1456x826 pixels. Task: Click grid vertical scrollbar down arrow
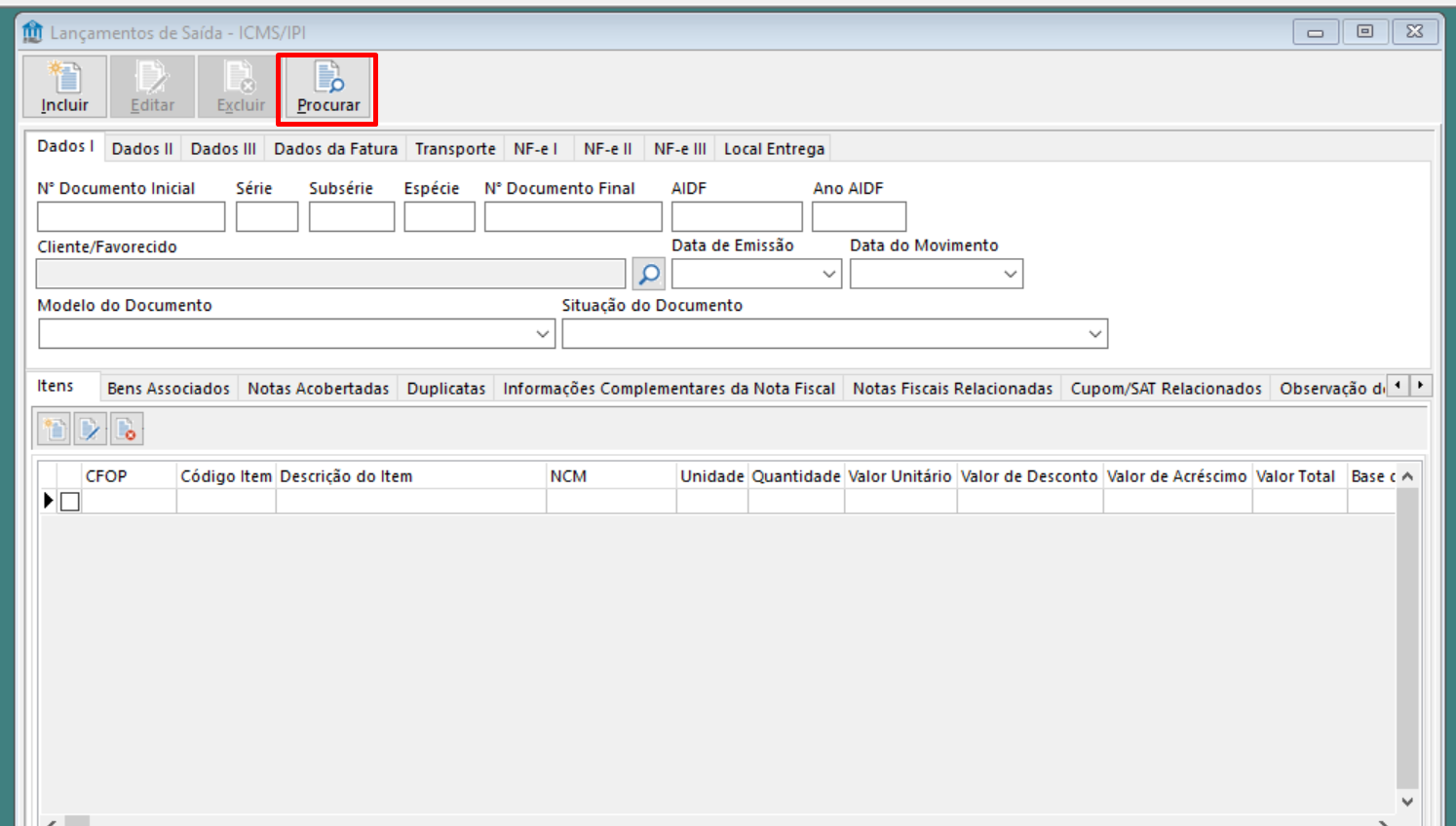[x=1407, y=802]
